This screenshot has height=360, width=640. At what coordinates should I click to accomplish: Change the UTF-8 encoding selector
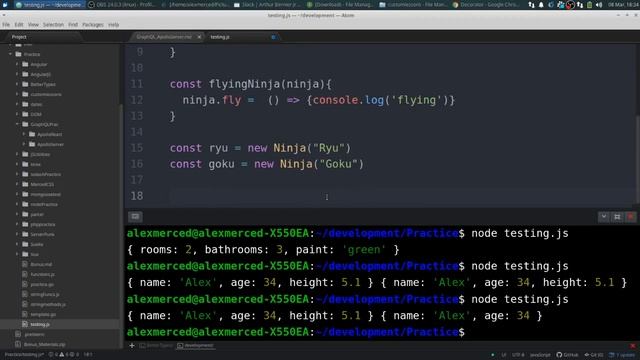(518, 355)
